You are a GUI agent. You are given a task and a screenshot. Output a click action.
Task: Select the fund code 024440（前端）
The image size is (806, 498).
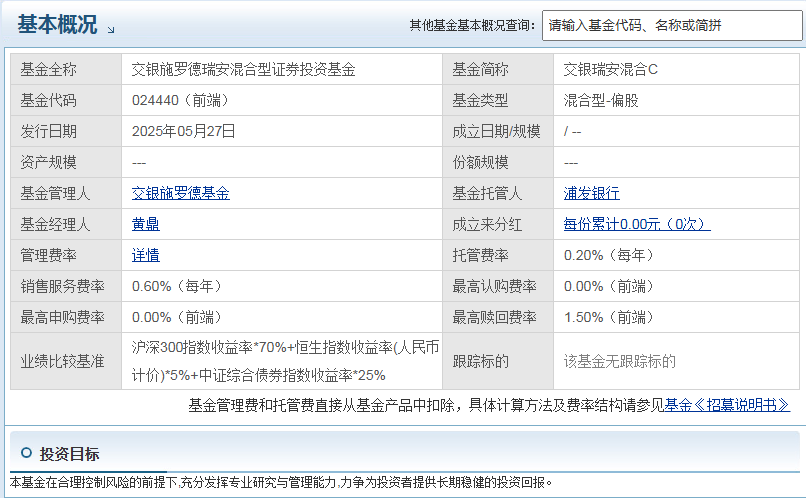click(x=180, y=100)
